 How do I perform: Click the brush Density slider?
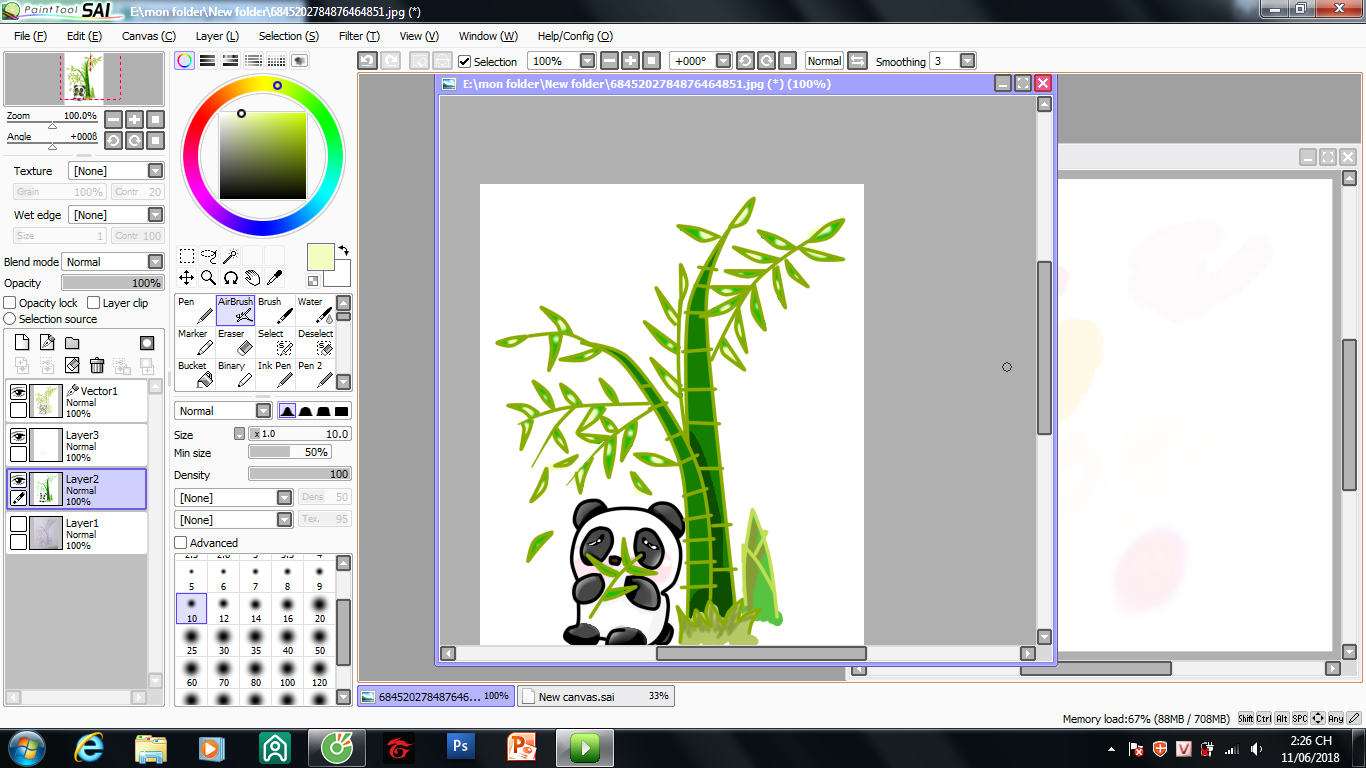[x=300, y=474]
